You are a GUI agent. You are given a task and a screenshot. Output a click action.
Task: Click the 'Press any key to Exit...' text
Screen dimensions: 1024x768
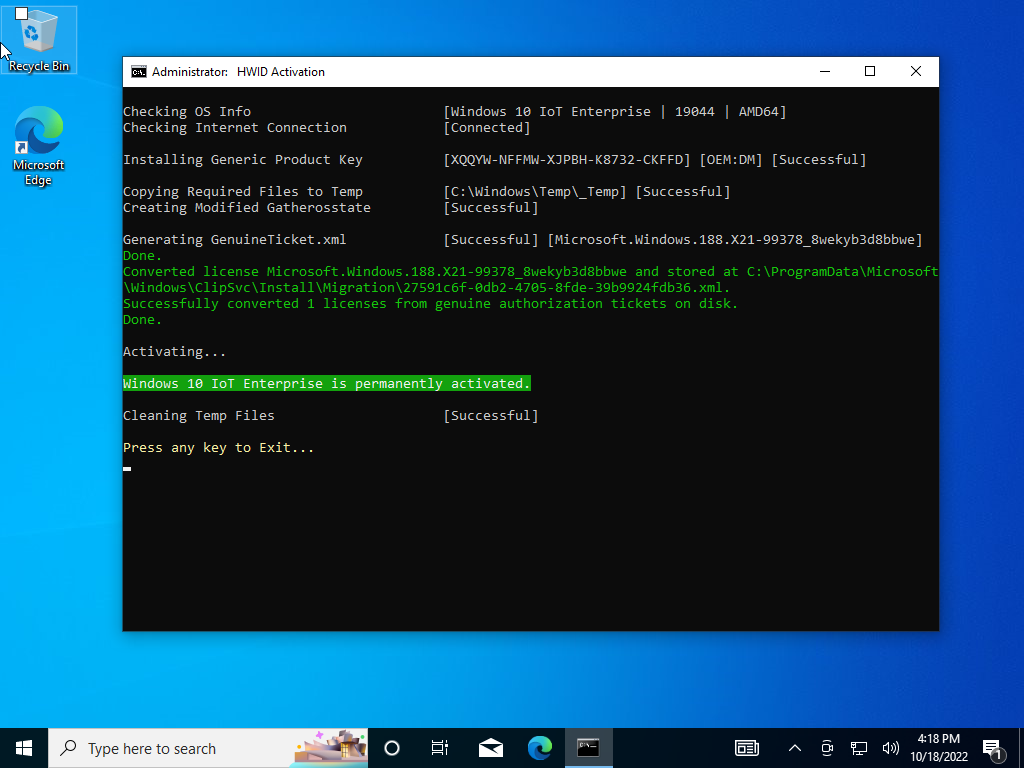pos(218,447)
